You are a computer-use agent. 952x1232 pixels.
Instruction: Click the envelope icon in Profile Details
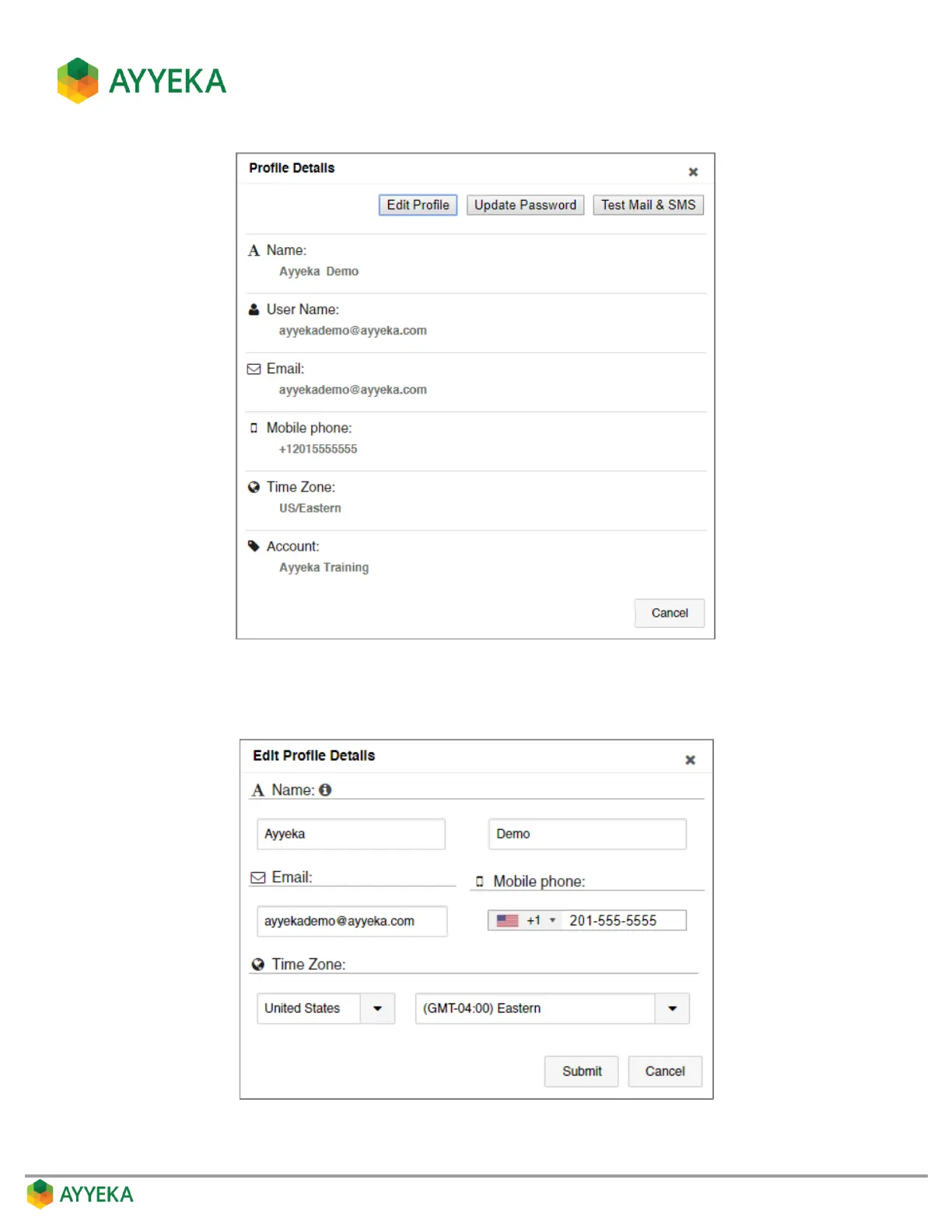254,369
